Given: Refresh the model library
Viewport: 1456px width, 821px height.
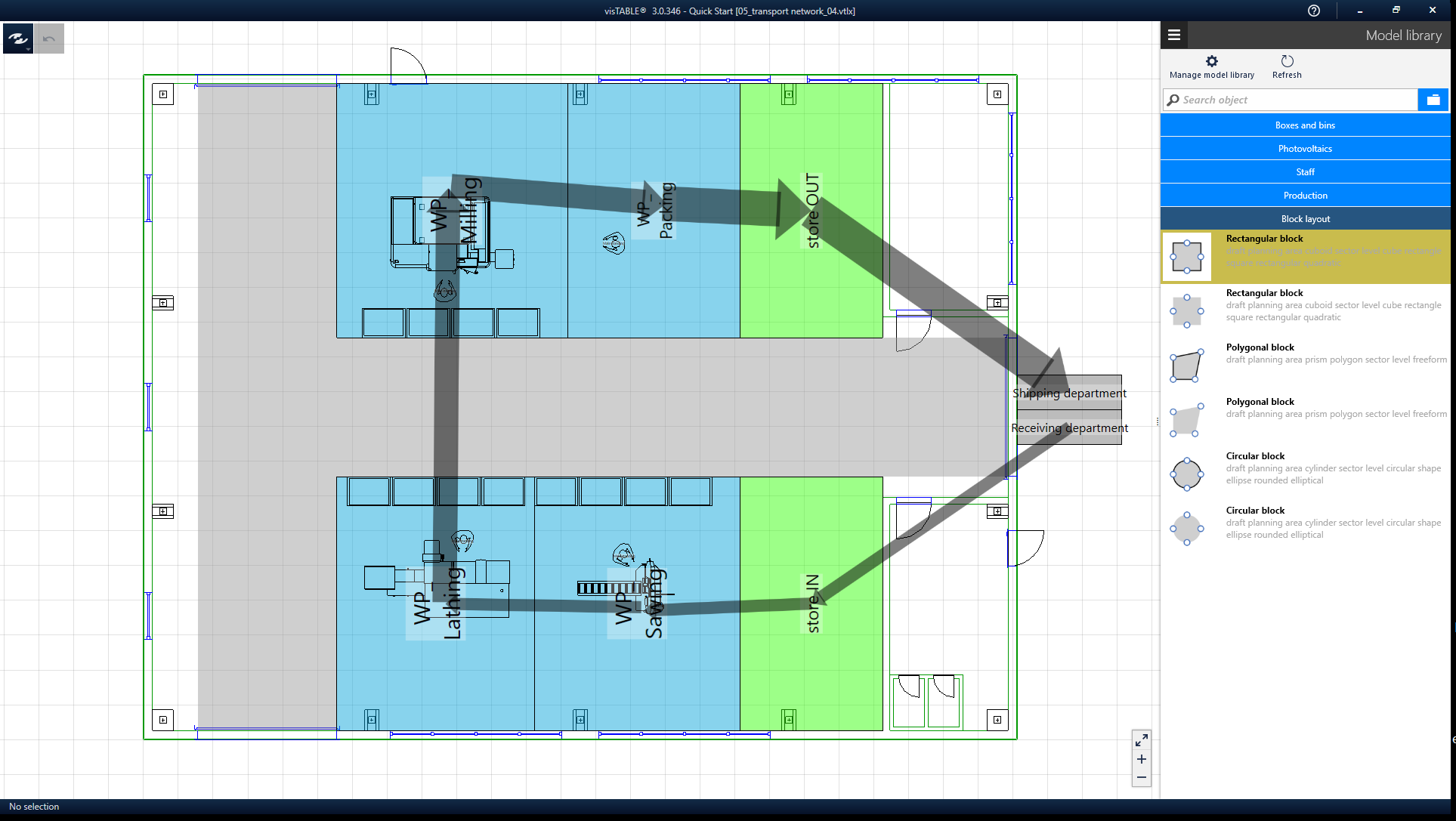Looking at the screenshot, I should [1287, 61].
